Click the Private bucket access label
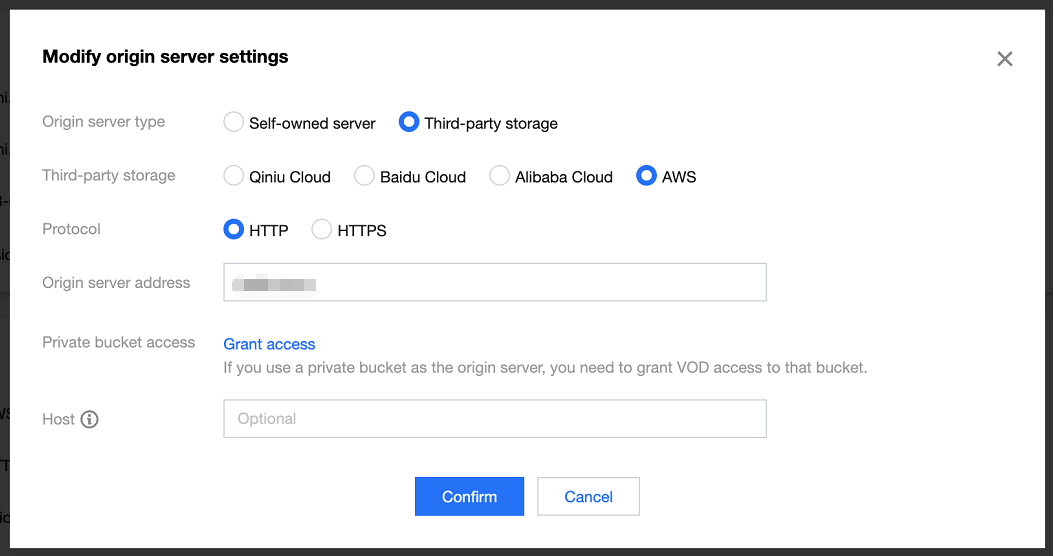The width and height of the screenshot is (1055, 556). pyautogui.click(x=118, y=342)
